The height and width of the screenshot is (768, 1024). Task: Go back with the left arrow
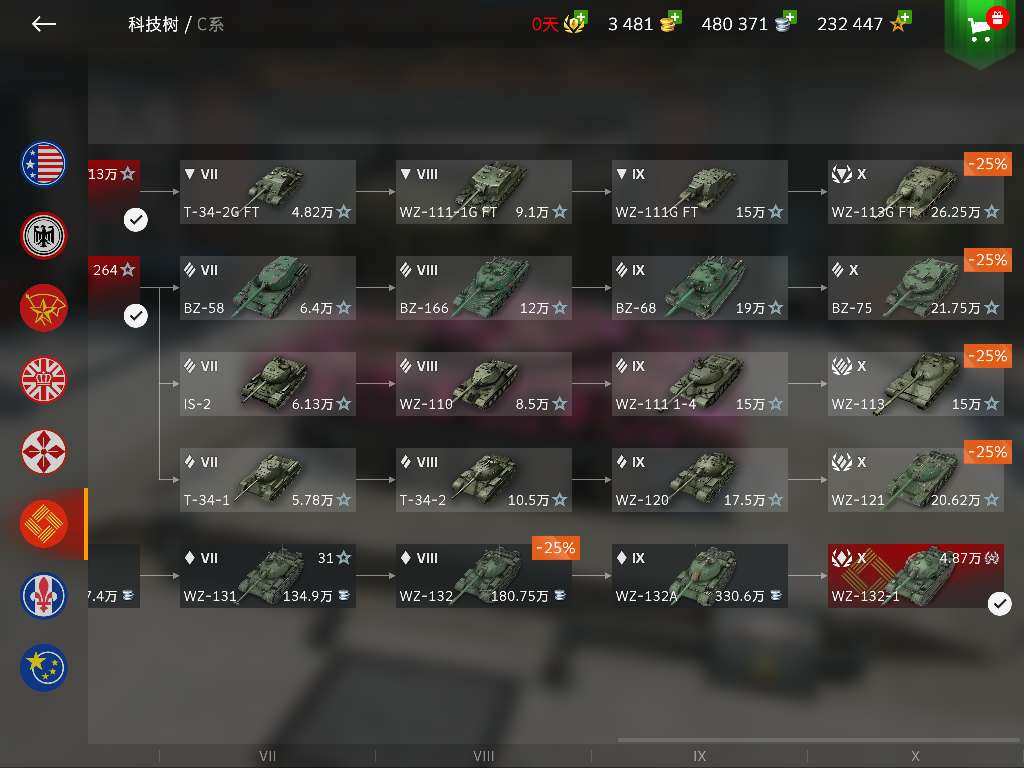point(44,24)
